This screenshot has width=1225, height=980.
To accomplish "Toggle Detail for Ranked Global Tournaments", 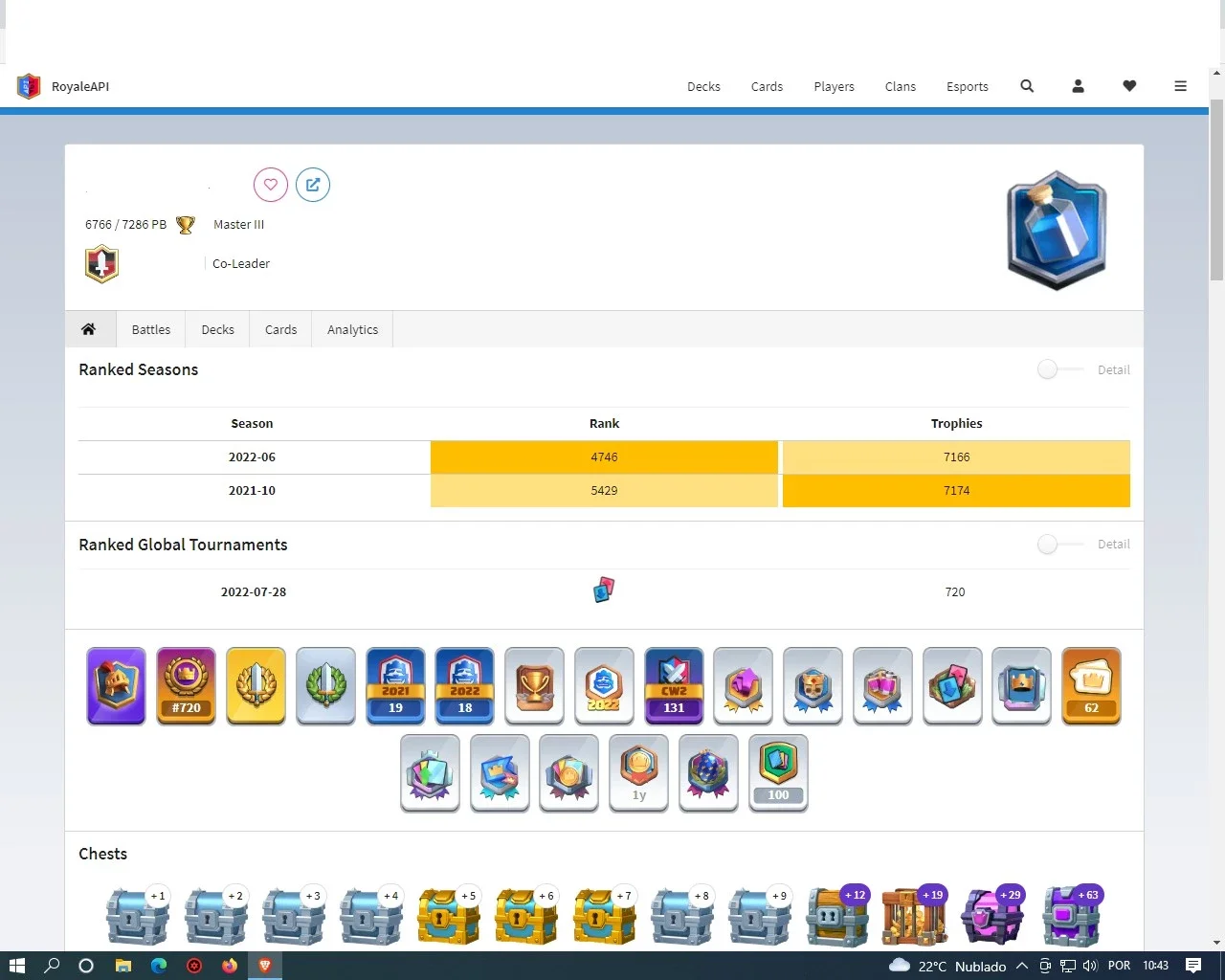I will click(x=1060, y=544).
